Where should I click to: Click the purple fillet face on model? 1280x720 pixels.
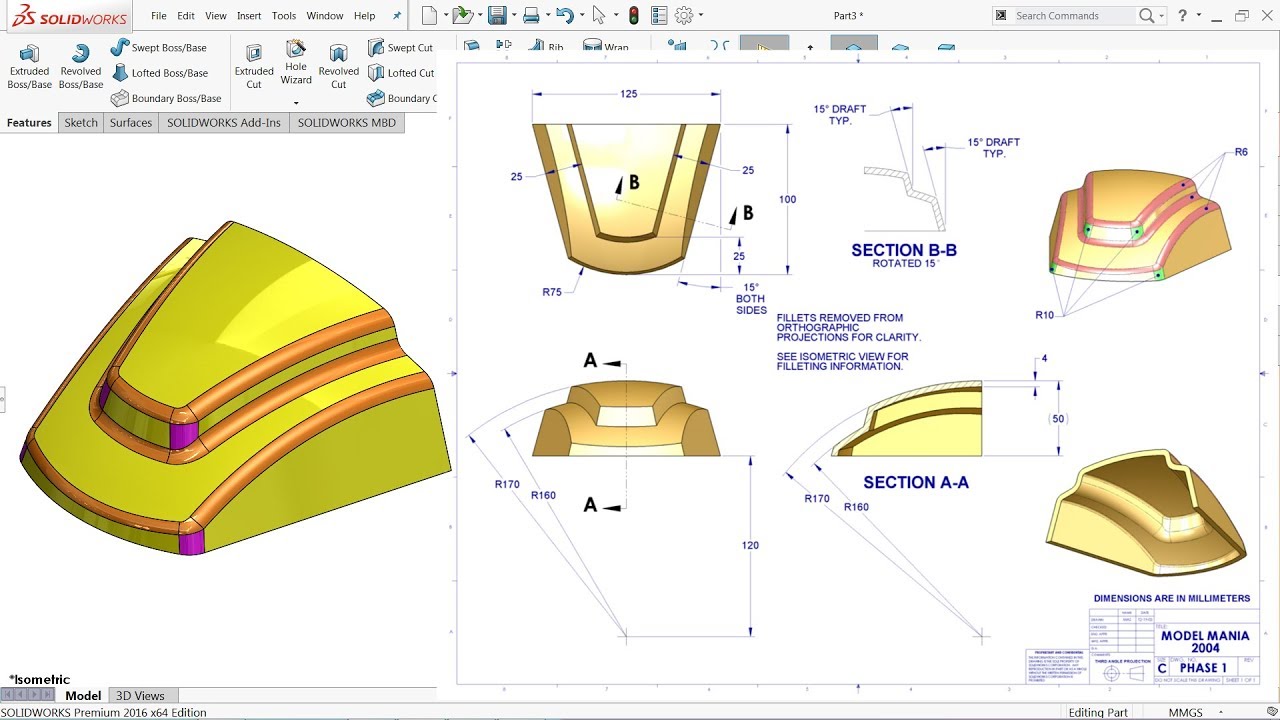coord(185,437)
